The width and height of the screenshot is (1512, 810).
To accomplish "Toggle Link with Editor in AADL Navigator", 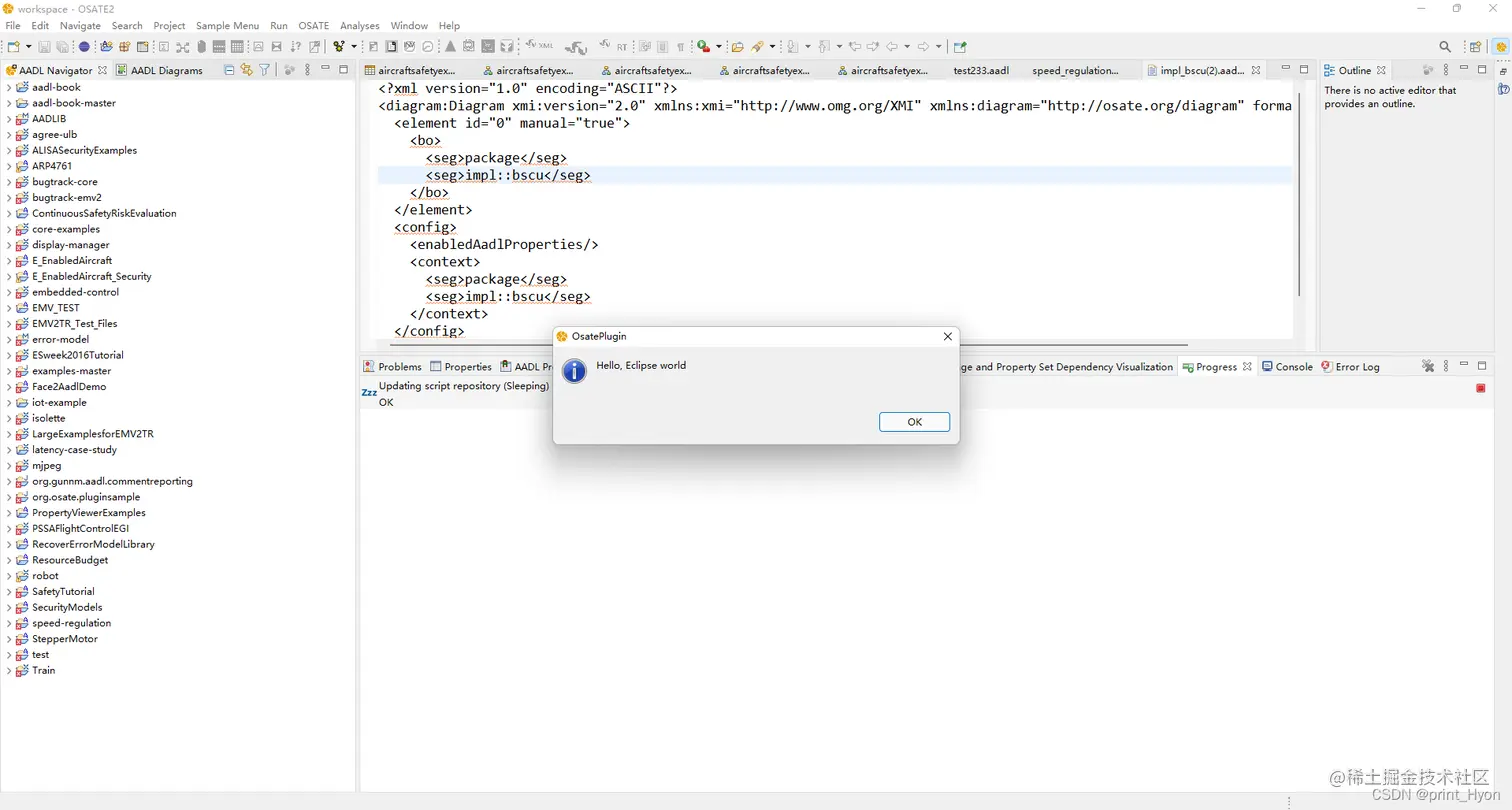I will [x=246, y=70].
